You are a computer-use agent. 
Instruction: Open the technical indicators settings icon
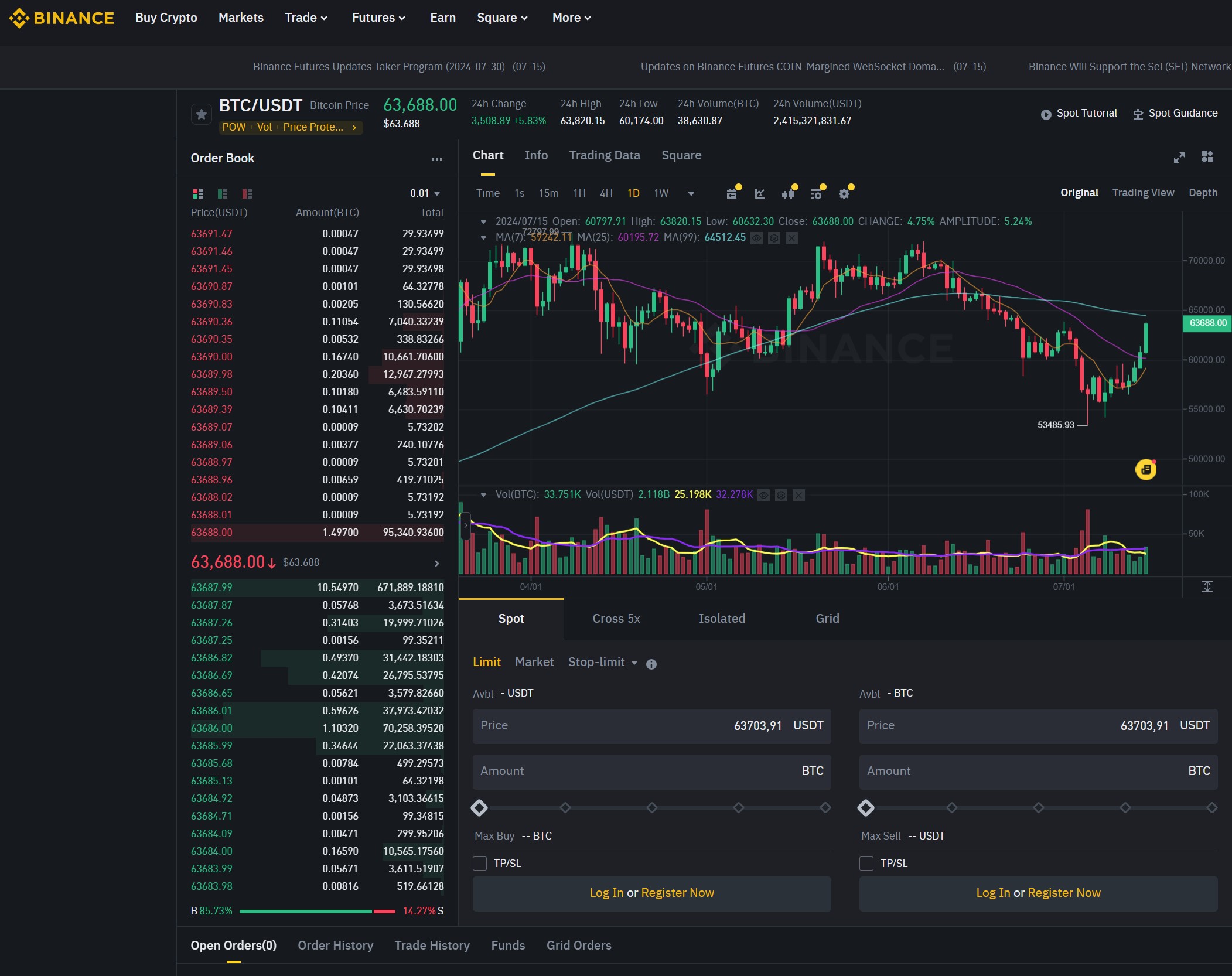[x=816, y=194]
